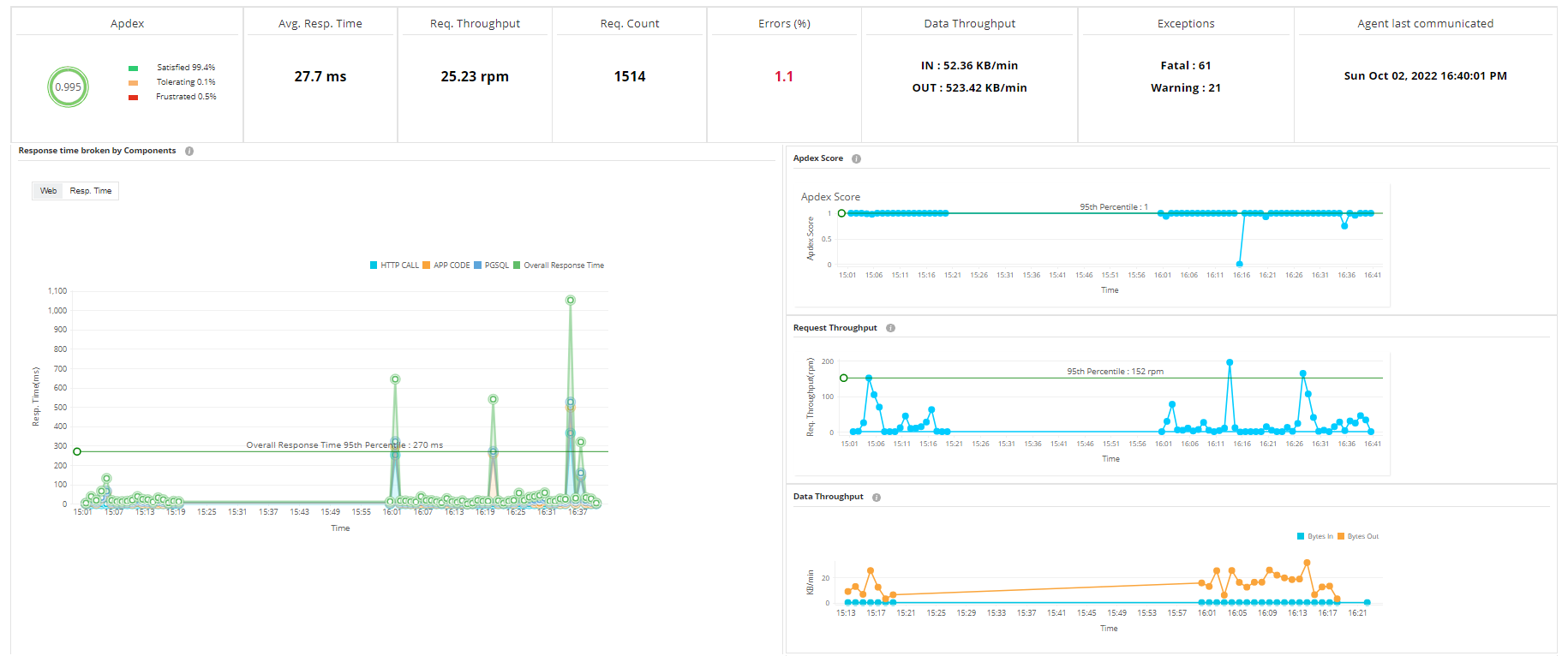Toggle the HTTP CALL legend series
The image size is (1568, 656).
pyautogui.click(x=394, y=265)
